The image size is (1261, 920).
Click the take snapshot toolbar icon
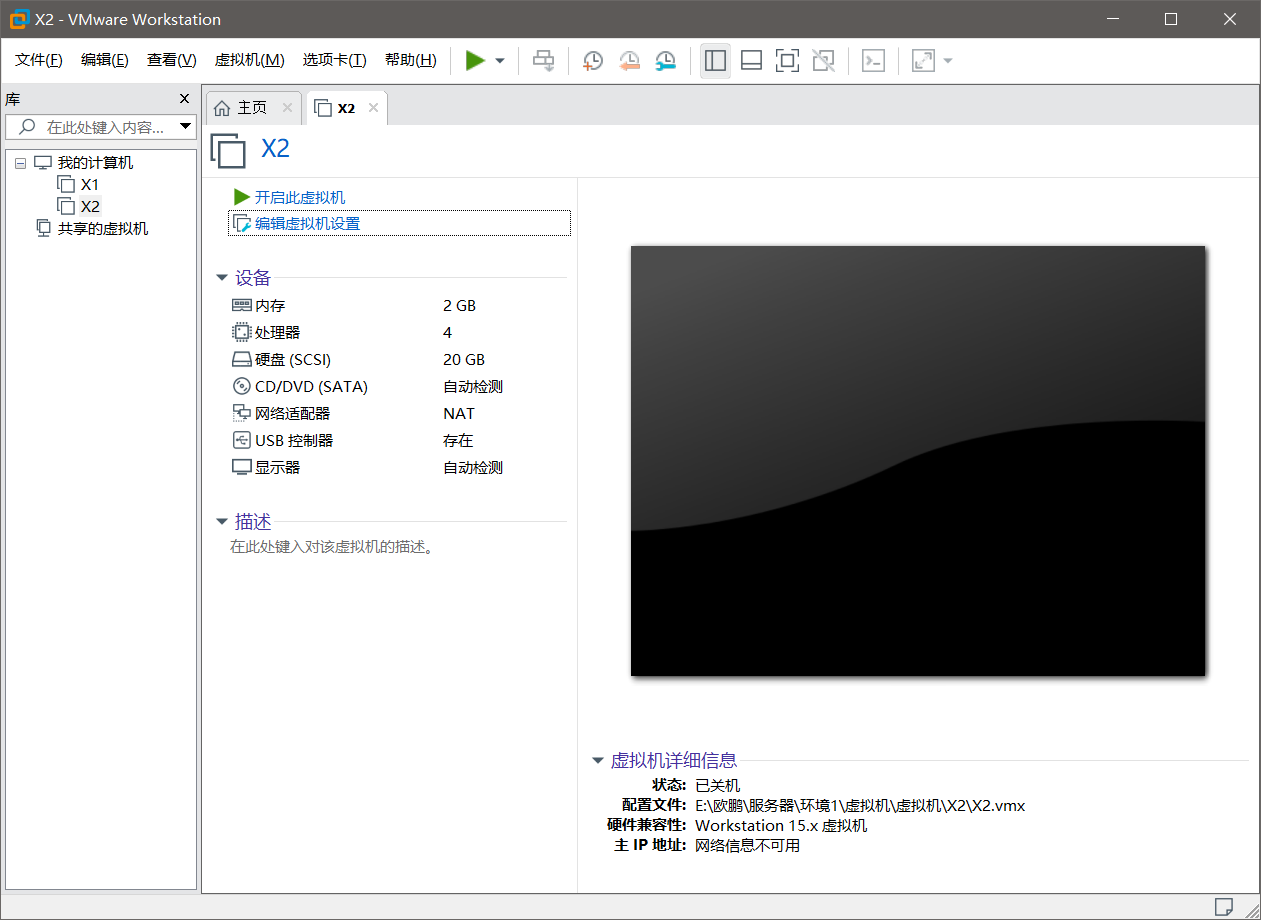(x=593, y=61)
